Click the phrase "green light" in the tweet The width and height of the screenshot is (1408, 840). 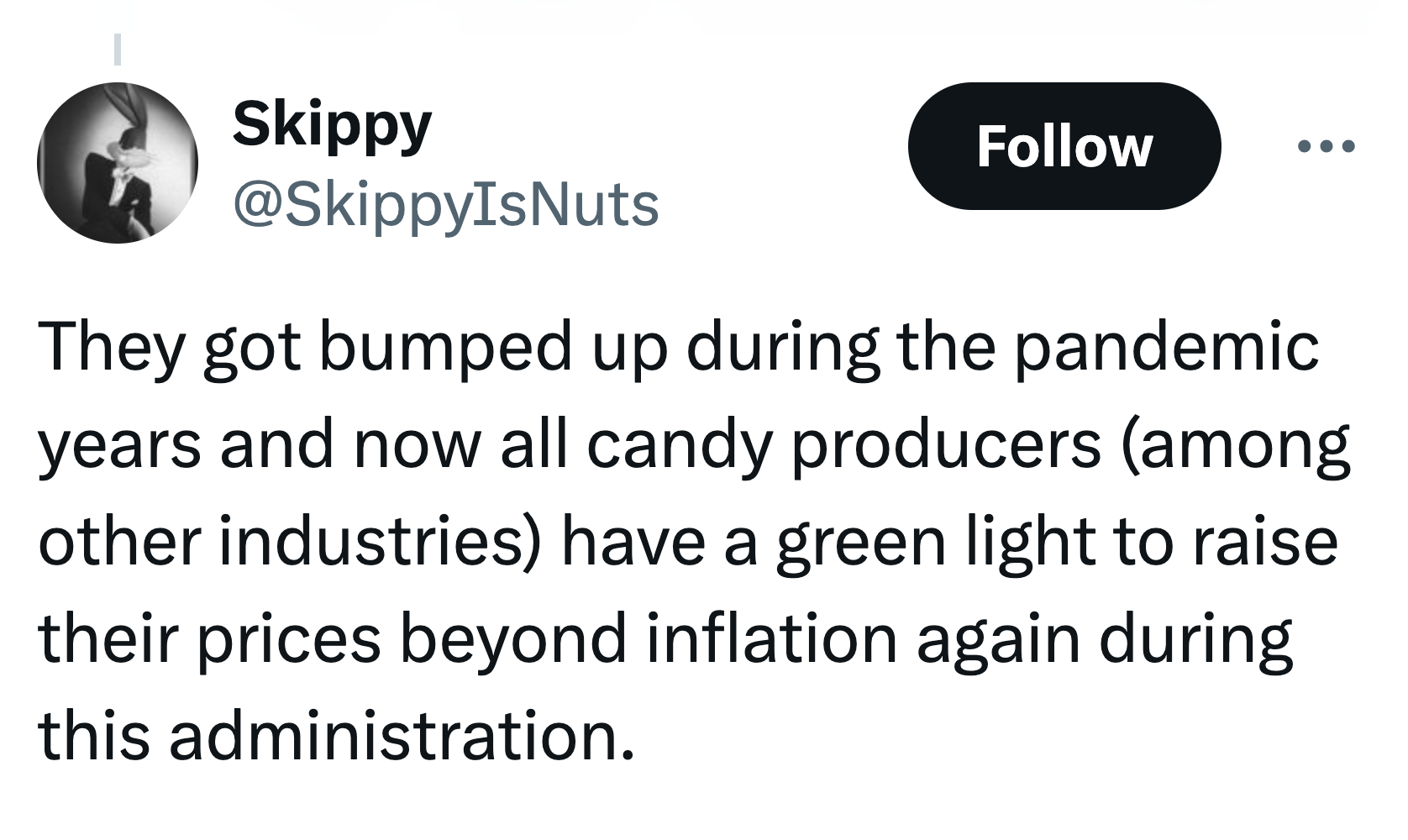(x=936, y=541)
